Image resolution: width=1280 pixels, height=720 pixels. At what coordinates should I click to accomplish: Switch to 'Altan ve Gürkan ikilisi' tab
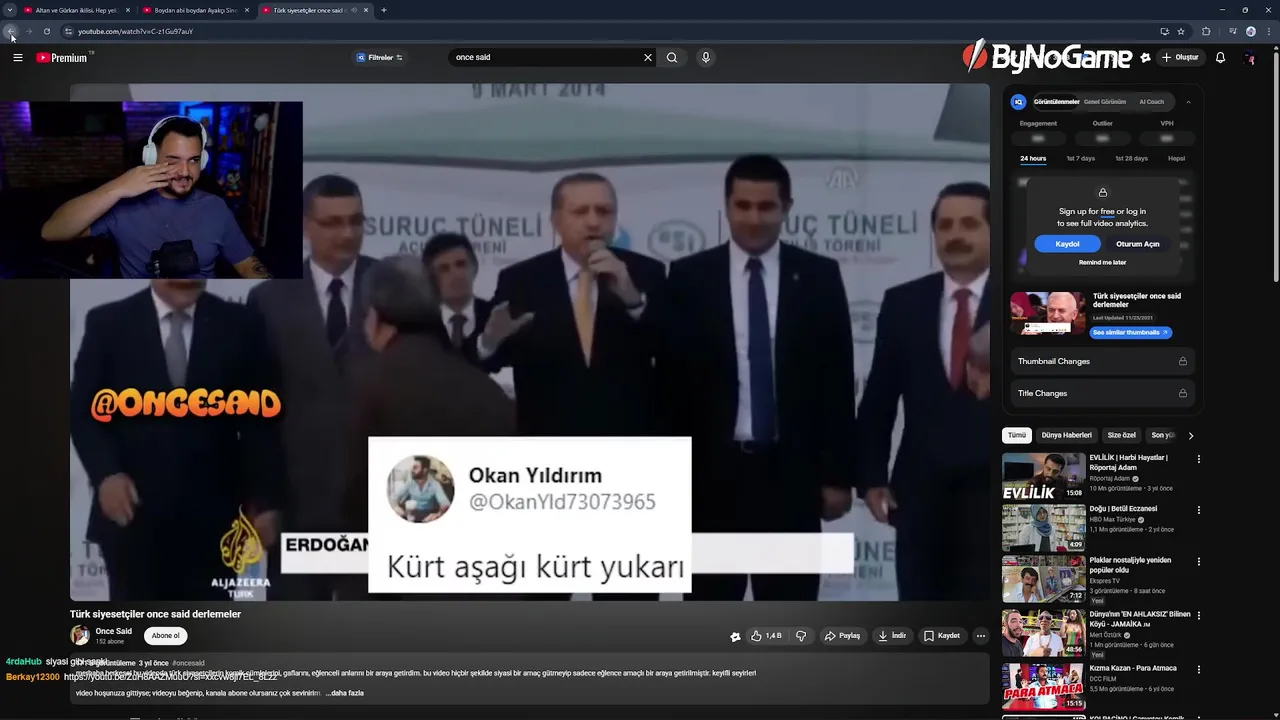coord(76,10)
